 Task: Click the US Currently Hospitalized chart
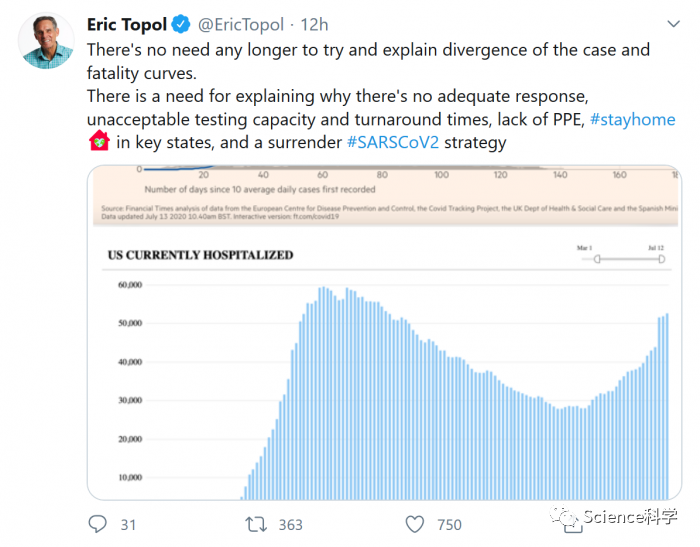pos(385,373)
